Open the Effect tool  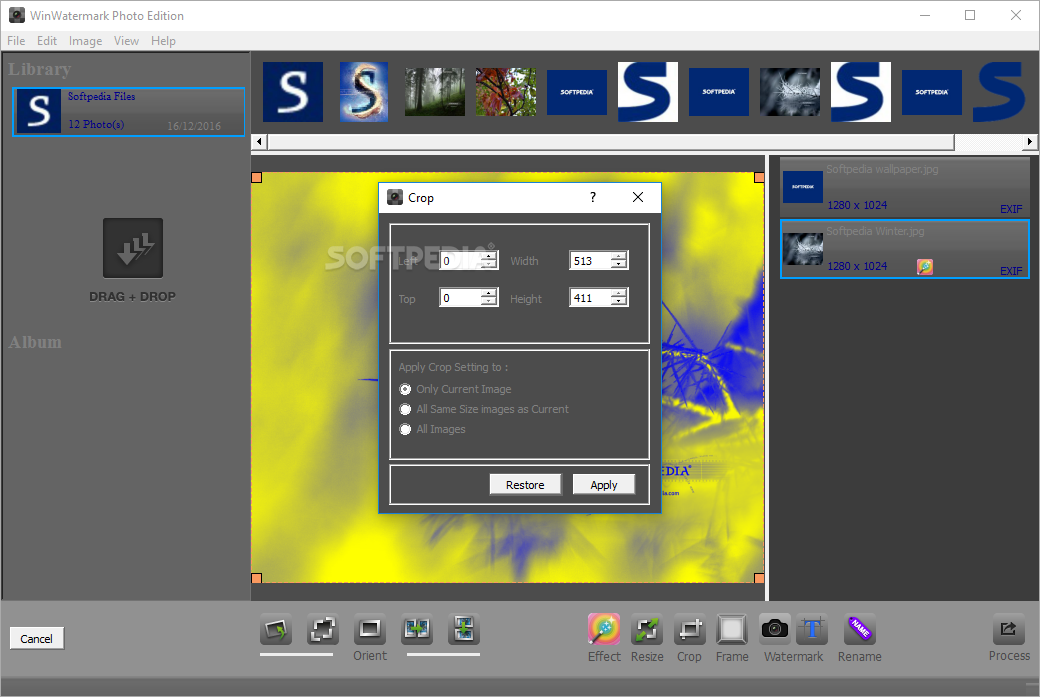(x=604, y=629)
